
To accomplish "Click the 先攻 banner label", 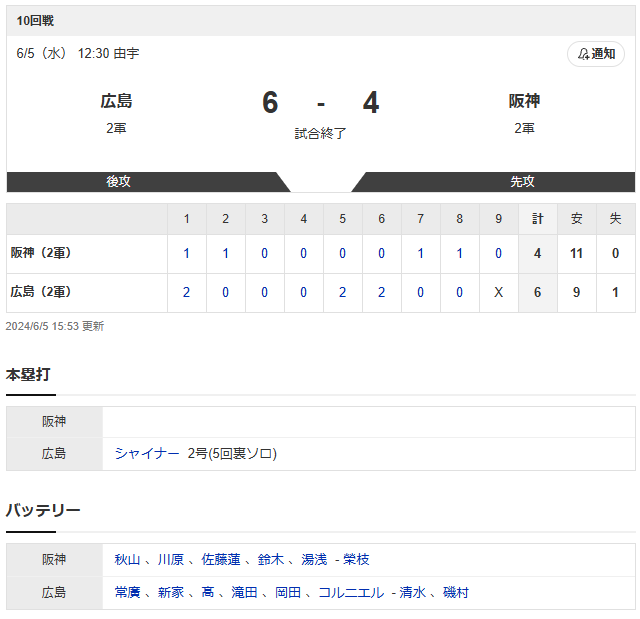I will click(522, 182).
